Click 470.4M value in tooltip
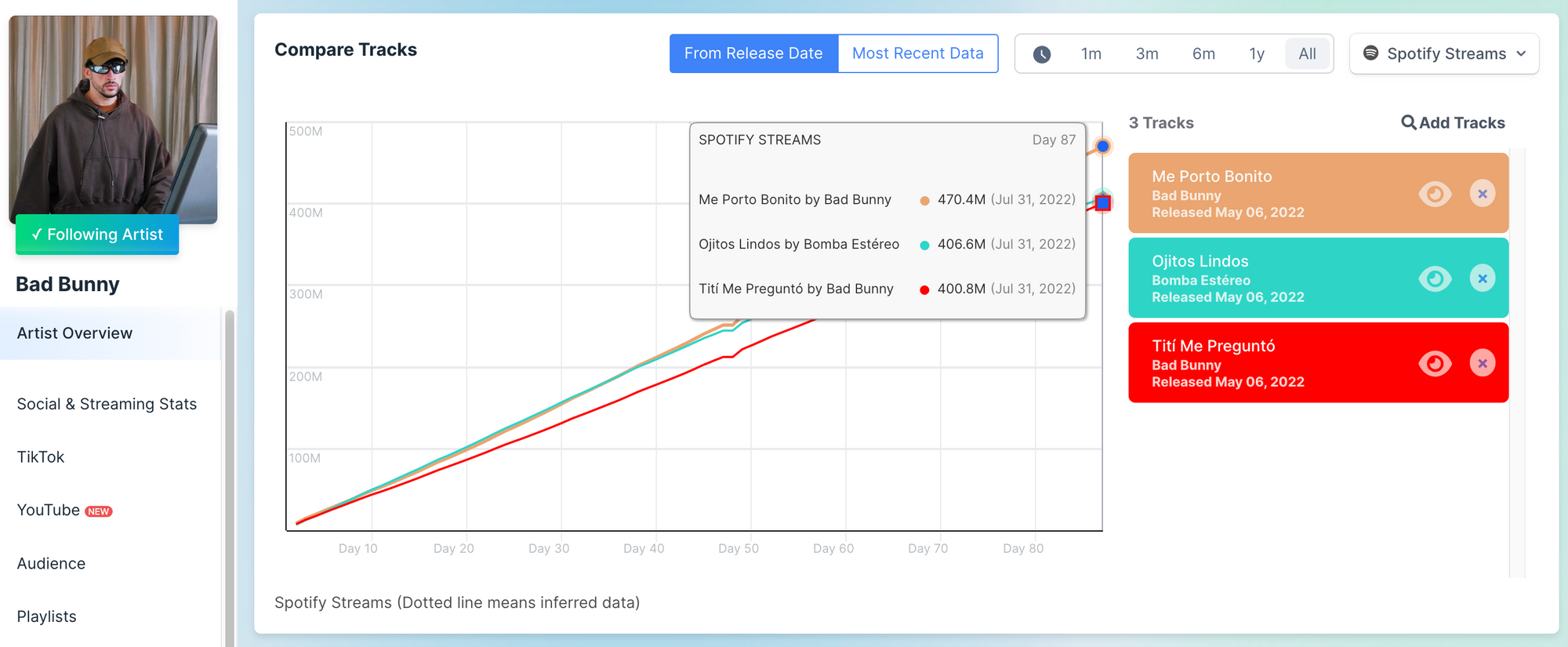The image size is (1568, 647). point(961,199)
